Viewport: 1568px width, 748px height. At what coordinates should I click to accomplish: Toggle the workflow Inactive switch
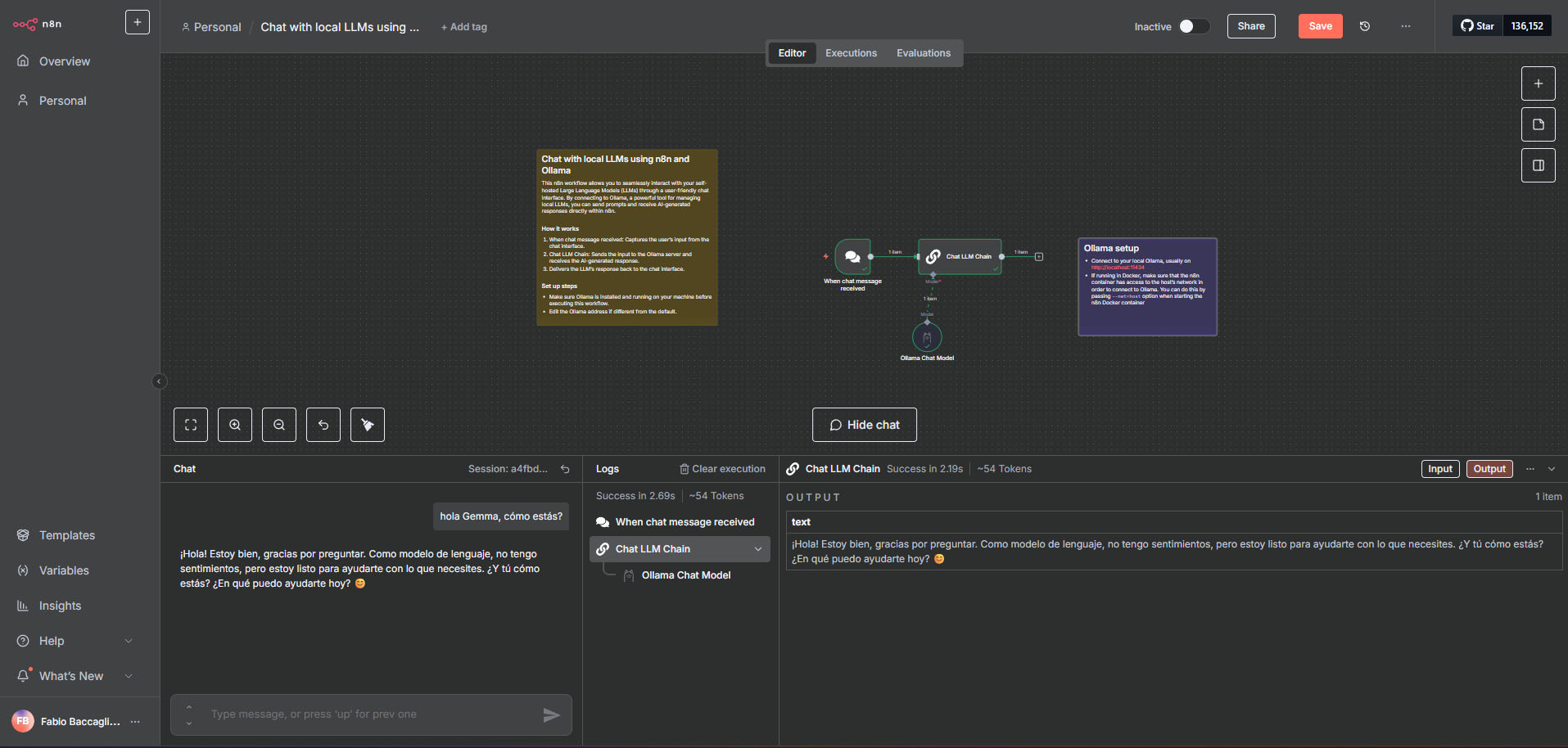coord(1193,26)
